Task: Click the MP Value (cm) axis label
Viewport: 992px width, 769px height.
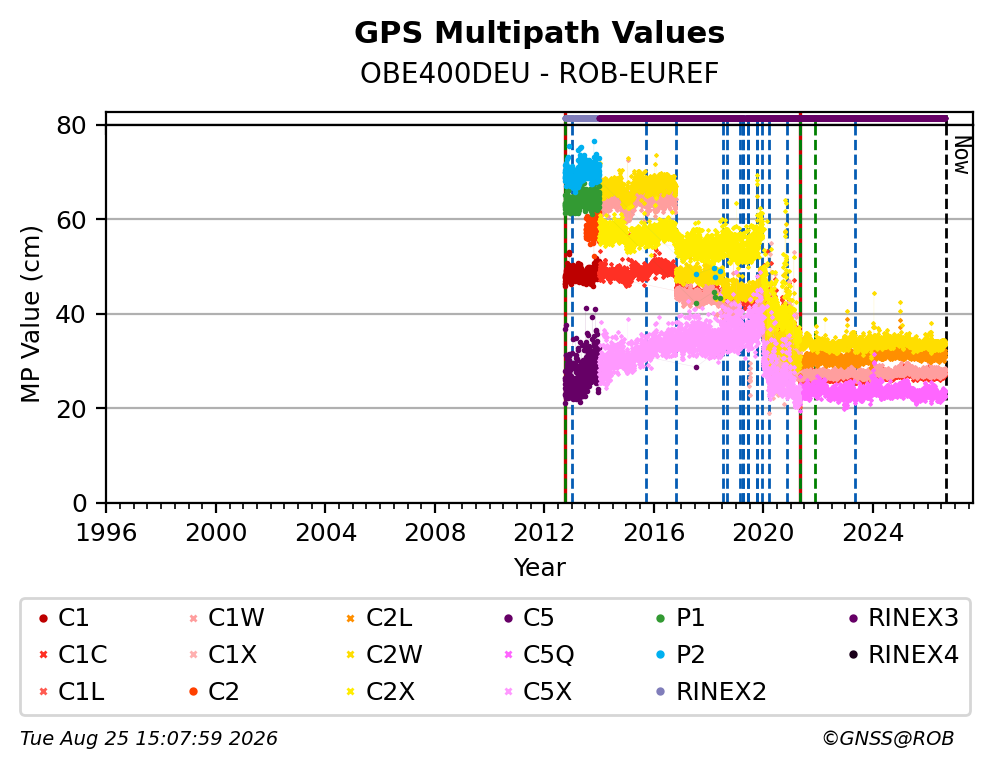Action: tap(30, 314)
